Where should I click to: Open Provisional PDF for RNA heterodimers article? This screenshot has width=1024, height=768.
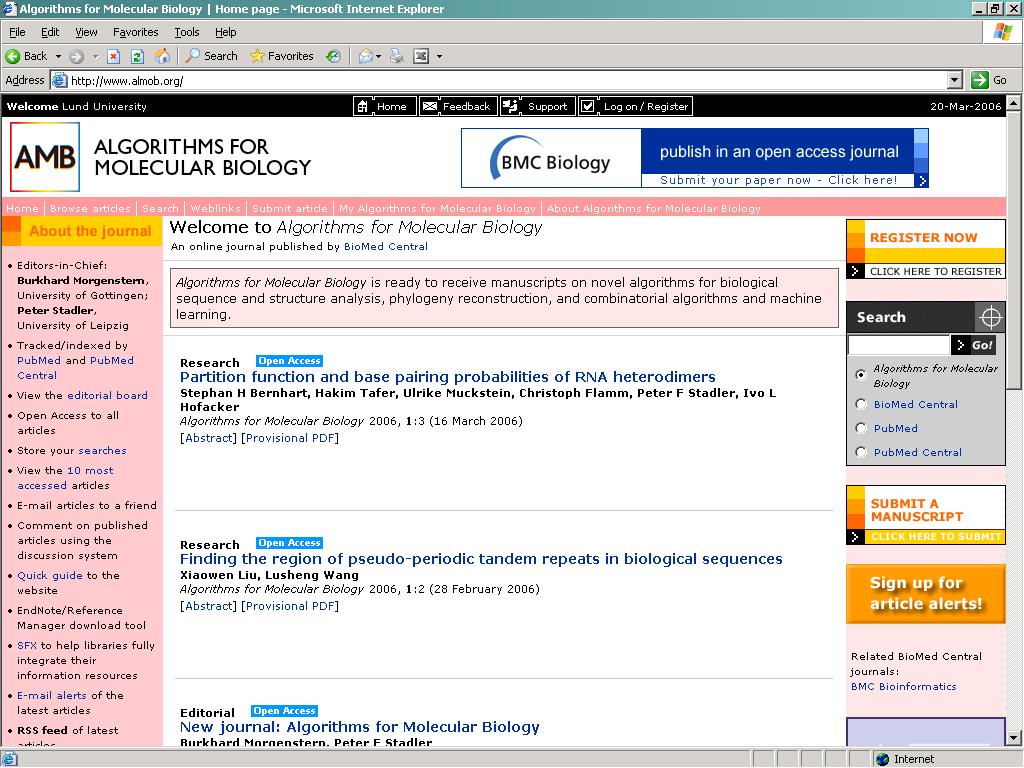[x=290, y=438]
